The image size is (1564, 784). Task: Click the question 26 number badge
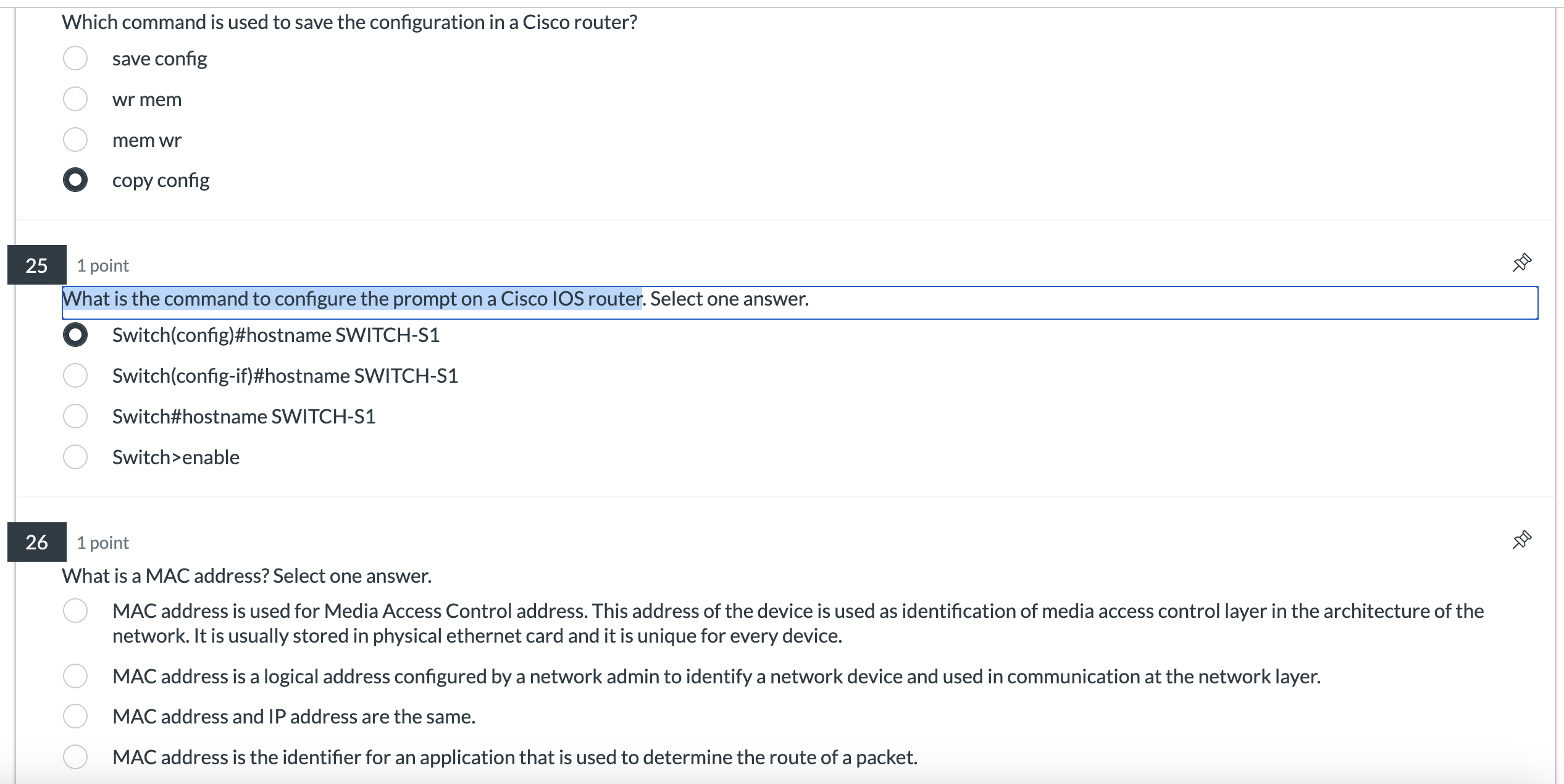click(x=36, y=543)
